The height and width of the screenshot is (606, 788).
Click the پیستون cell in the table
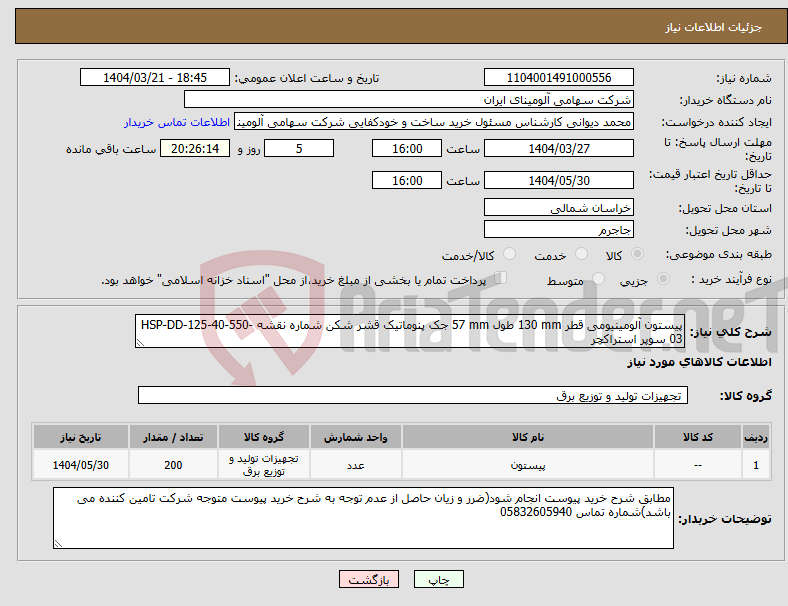click(x=528, y=465)
